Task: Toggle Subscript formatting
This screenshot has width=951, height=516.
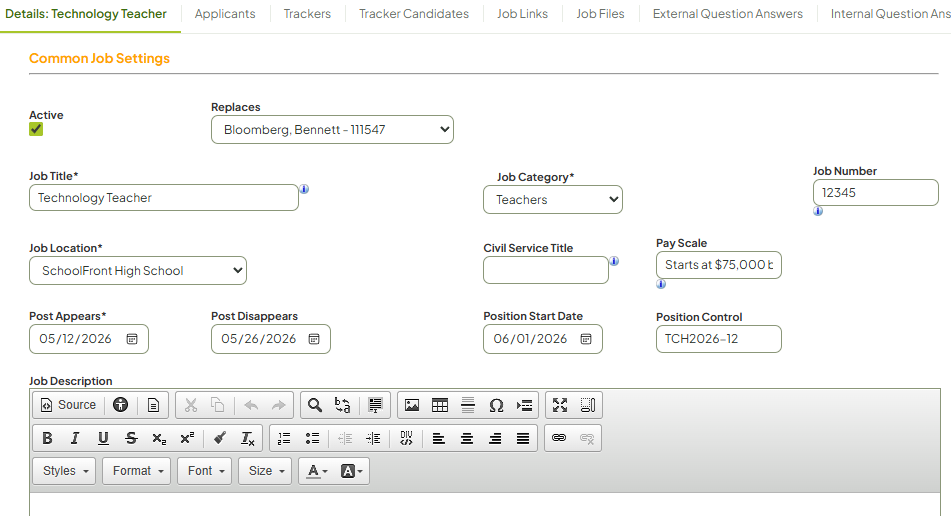Action: click(159, 438)
